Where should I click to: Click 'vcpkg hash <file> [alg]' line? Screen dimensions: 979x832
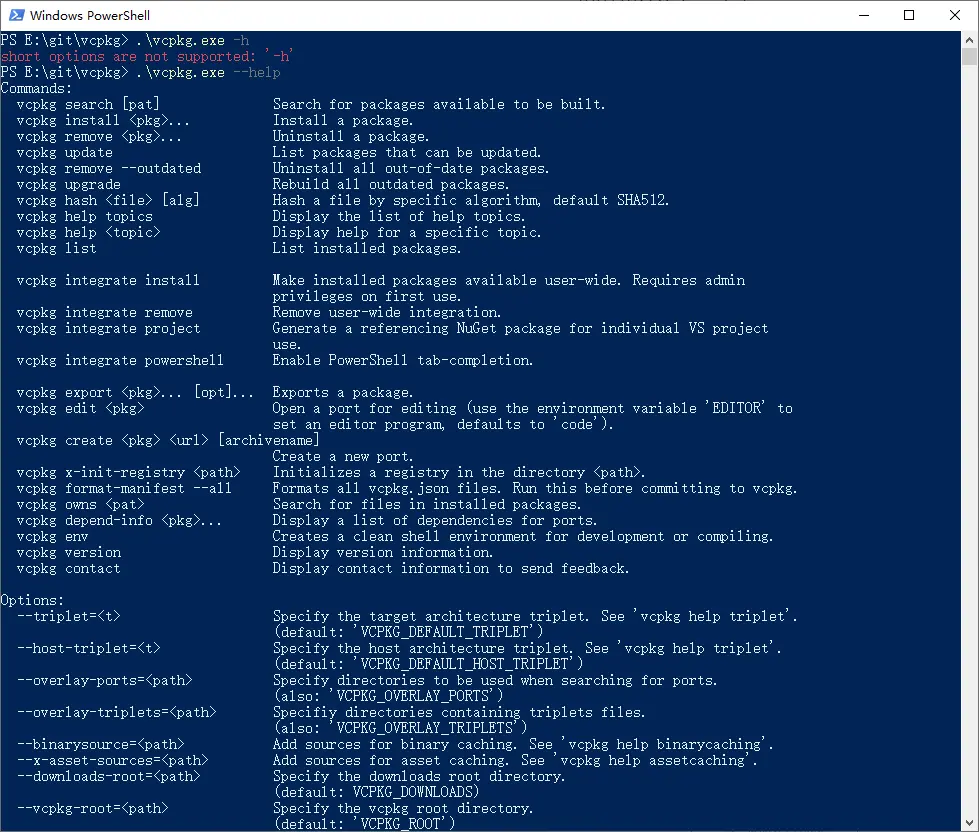click(x=108, y=200)
